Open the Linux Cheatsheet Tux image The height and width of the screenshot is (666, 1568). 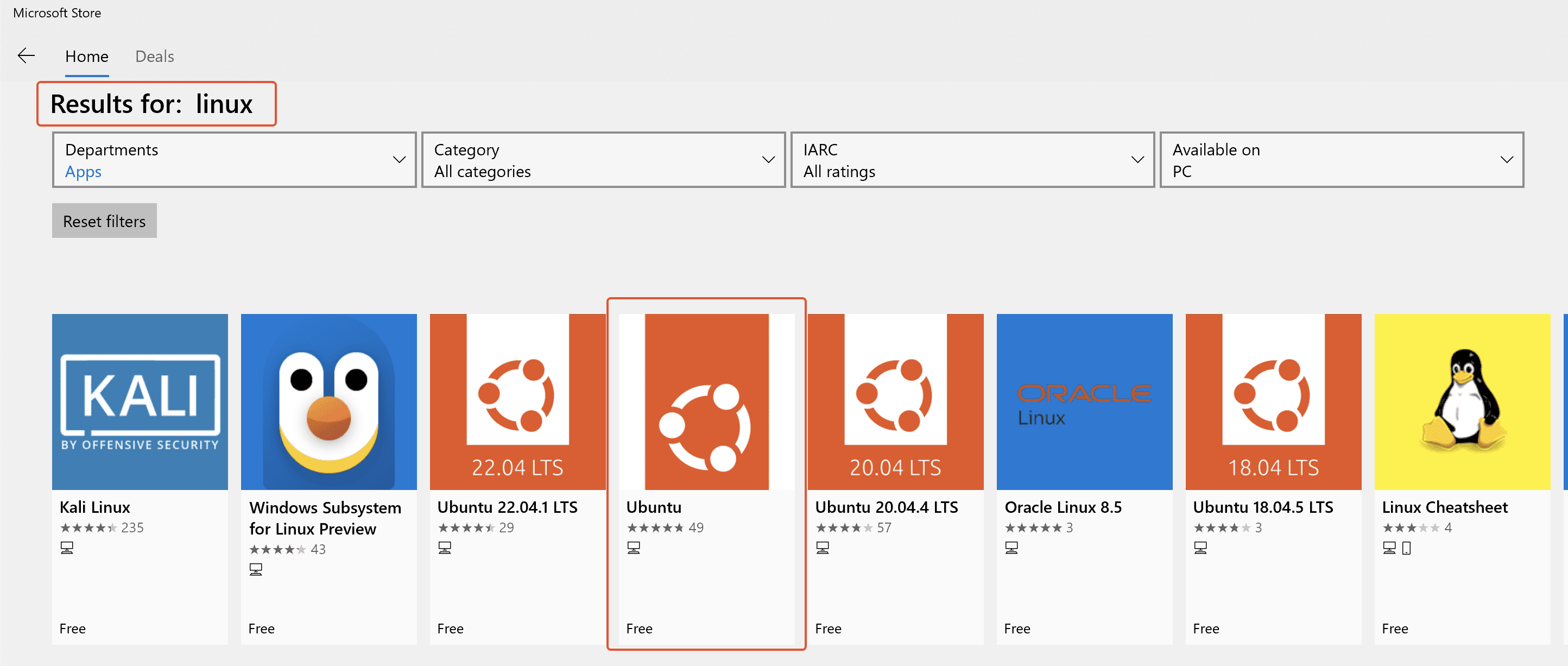coord(1462,402)
